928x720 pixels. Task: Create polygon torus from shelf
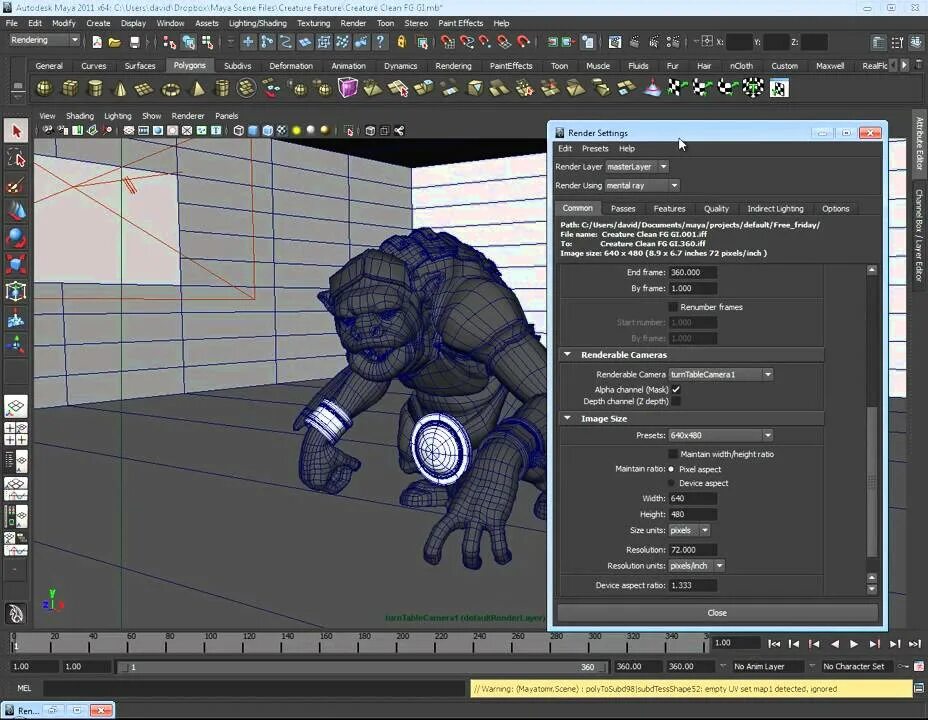tap(170, 89)
